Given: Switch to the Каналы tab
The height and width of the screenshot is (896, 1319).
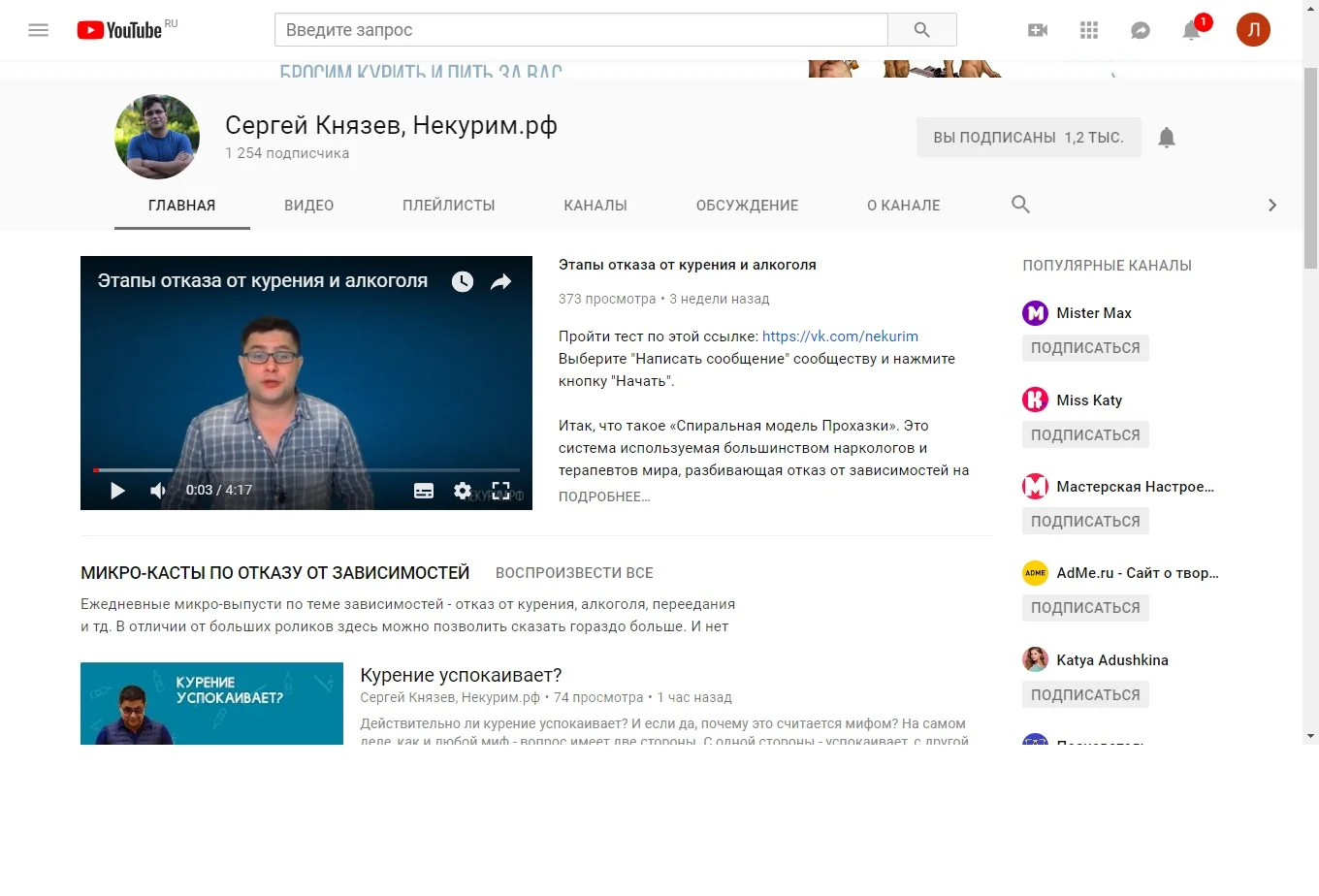Looking at the screenshot, I should [x=595, y=206].
